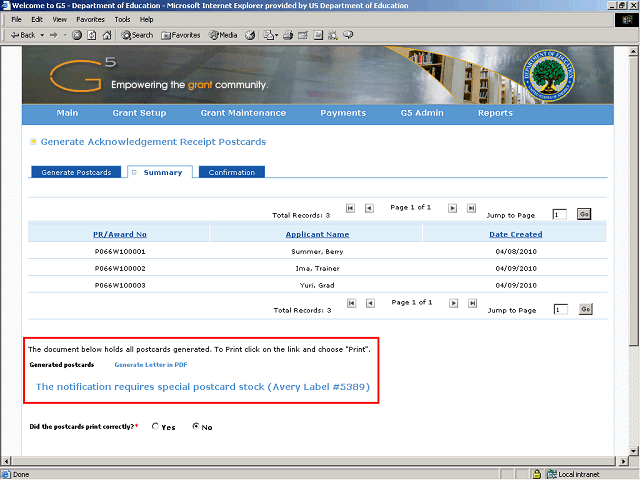Click bottom pager First Page icon

[x=351, y=303]
